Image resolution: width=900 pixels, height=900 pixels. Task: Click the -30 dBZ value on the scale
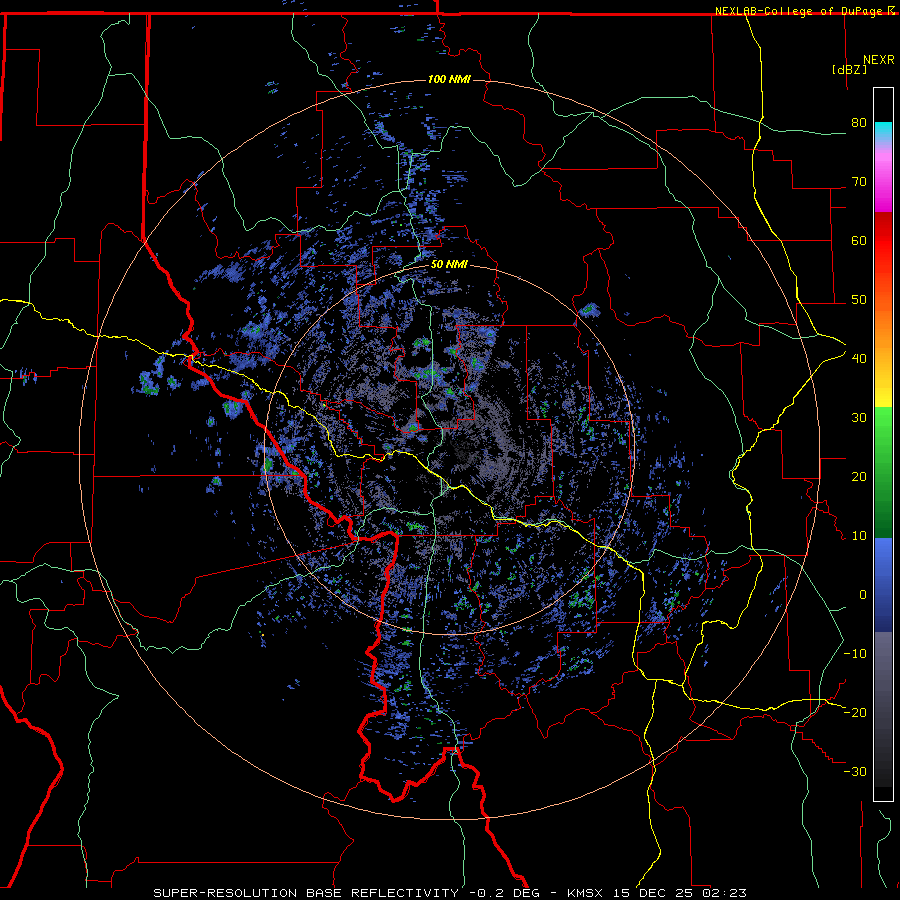click(x=855, y=771)
